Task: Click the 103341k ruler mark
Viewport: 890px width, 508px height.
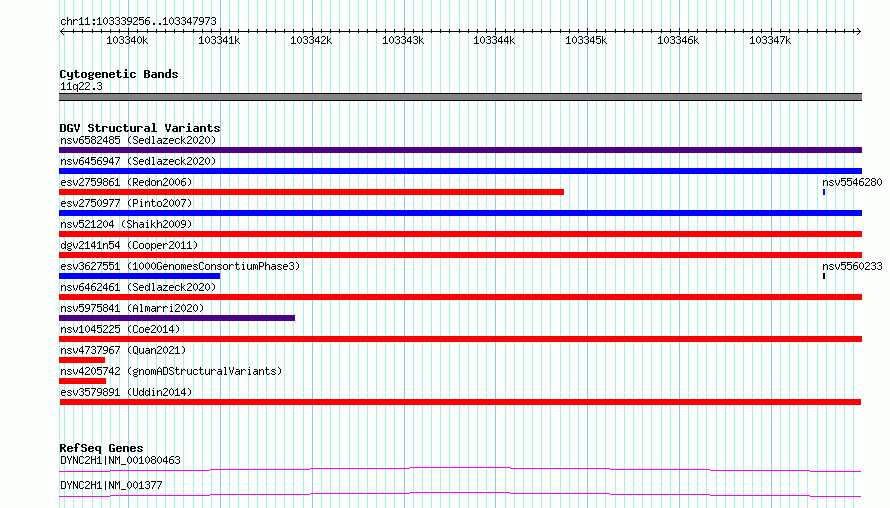Action: [x=219, y=40]
